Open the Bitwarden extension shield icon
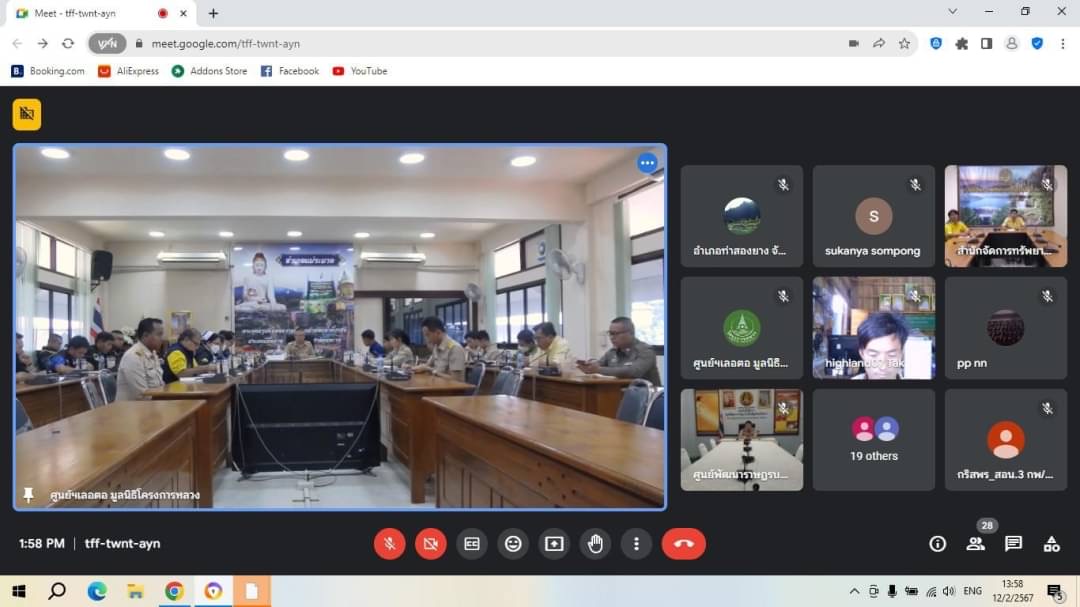The image size is (1080, 607). pyautogui.click(x=936, y=43)
